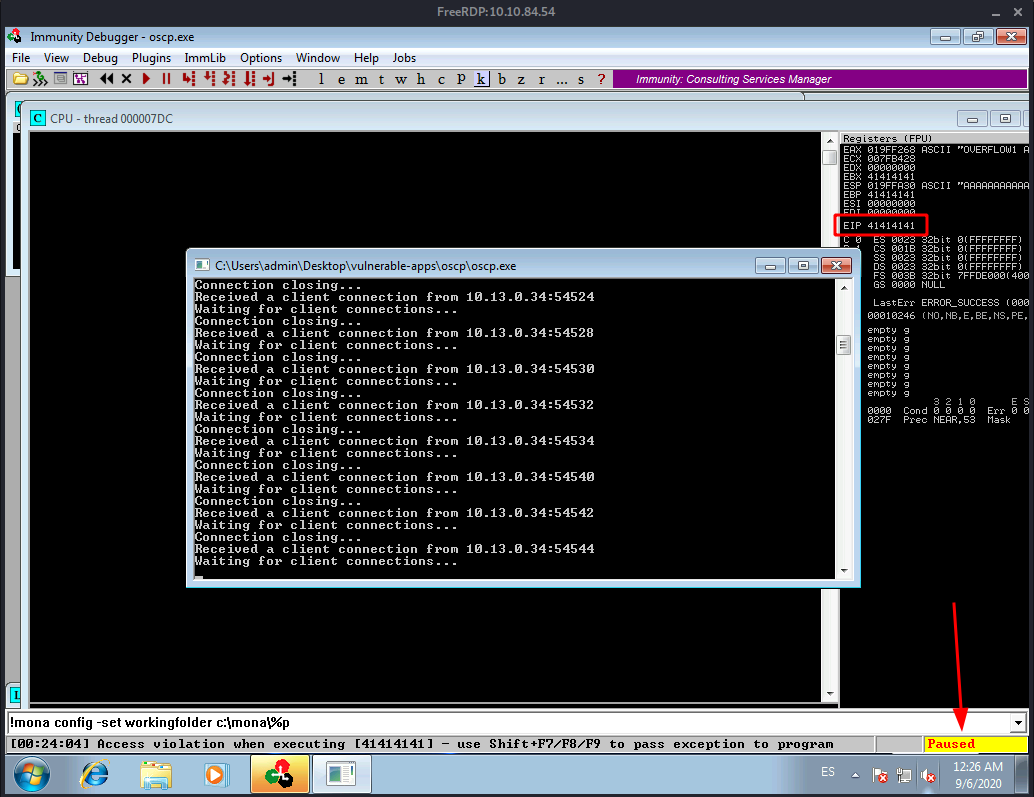Open Windows Explorer from taskbar

154,774
